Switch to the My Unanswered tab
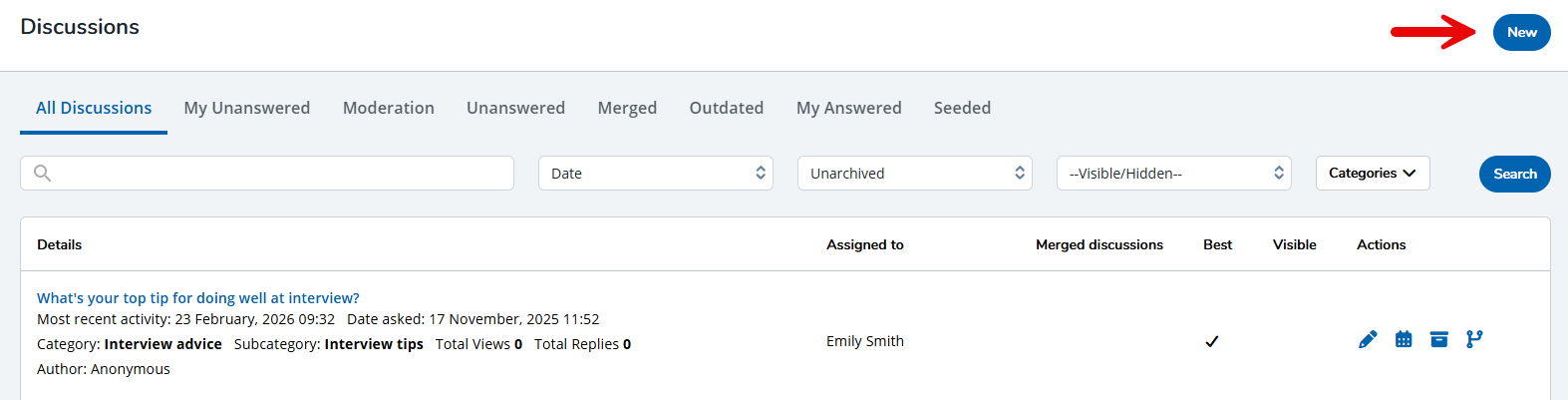This screenshot has width=1568, height=400. tap(246, 108)
